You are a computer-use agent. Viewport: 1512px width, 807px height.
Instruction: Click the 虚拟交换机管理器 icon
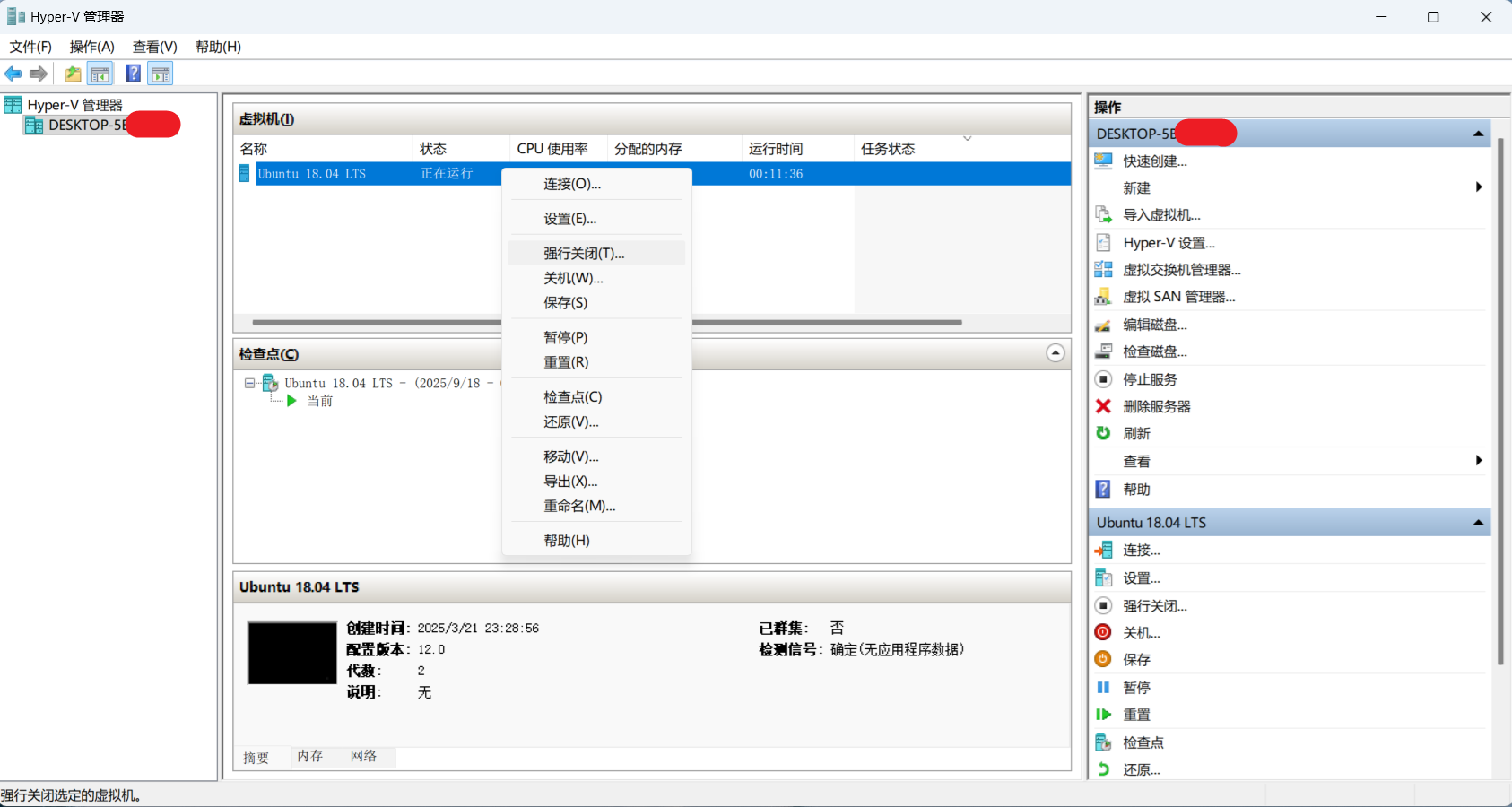point(1103,270)
